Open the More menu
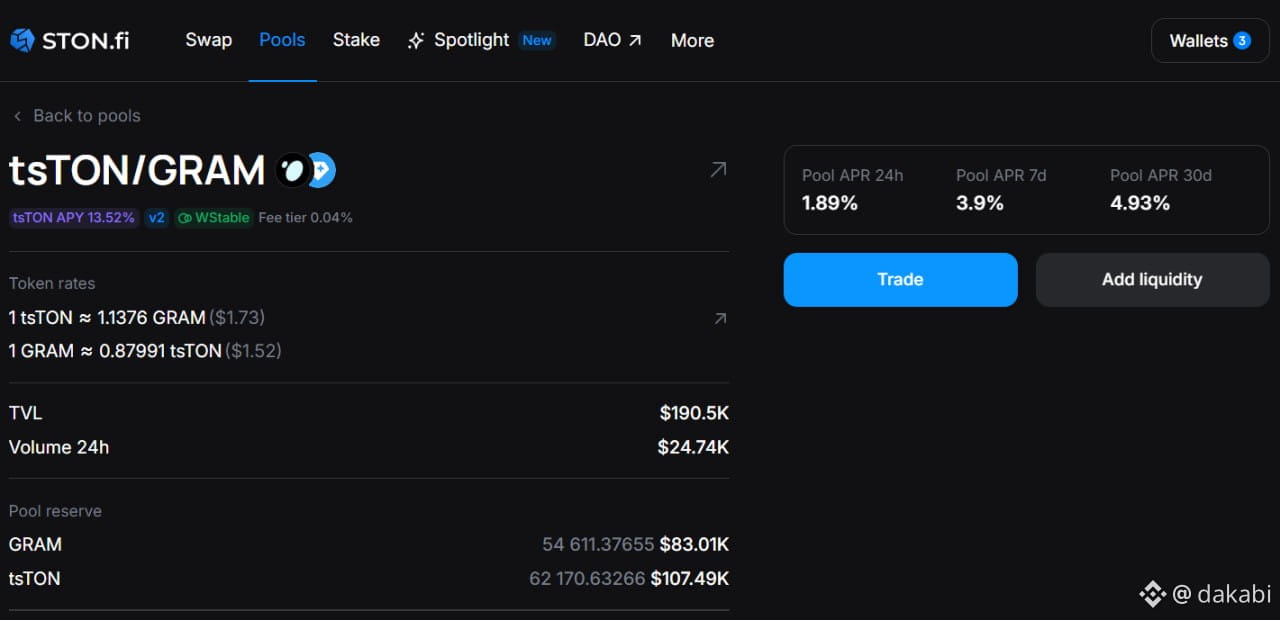 (692, 41)
